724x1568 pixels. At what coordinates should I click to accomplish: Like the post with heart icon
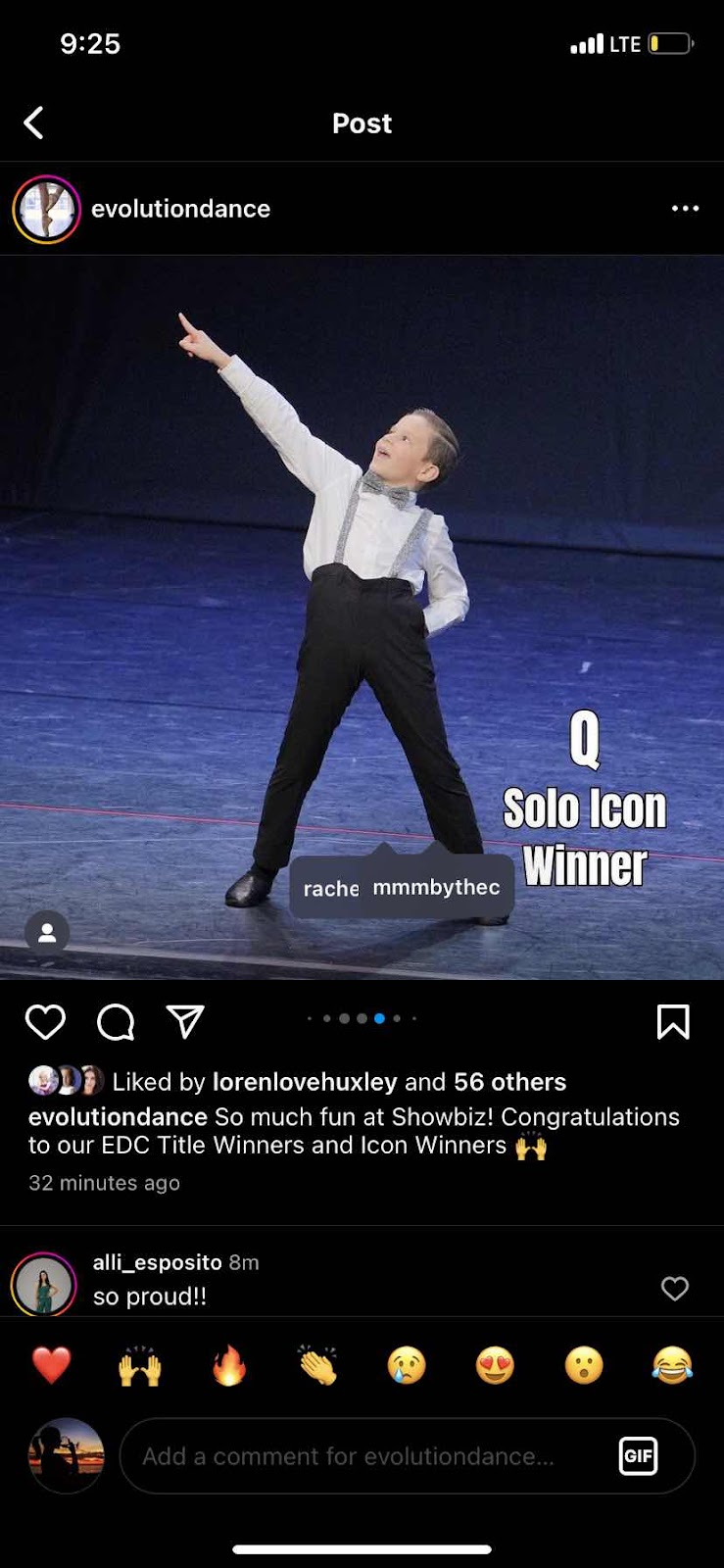pos(45,1022)
